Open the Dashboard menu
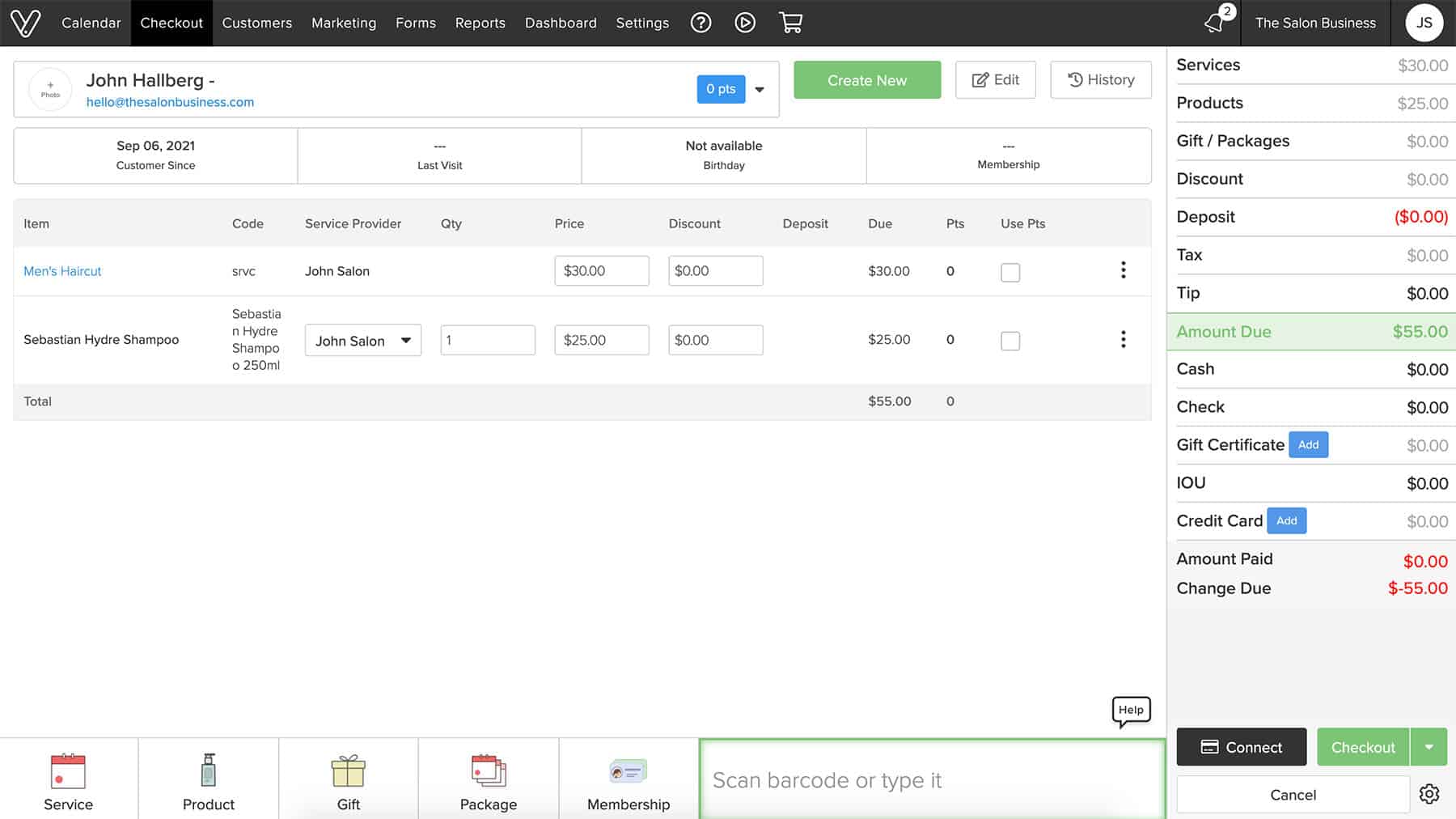 pyautogui.click(x=561, y=23)
